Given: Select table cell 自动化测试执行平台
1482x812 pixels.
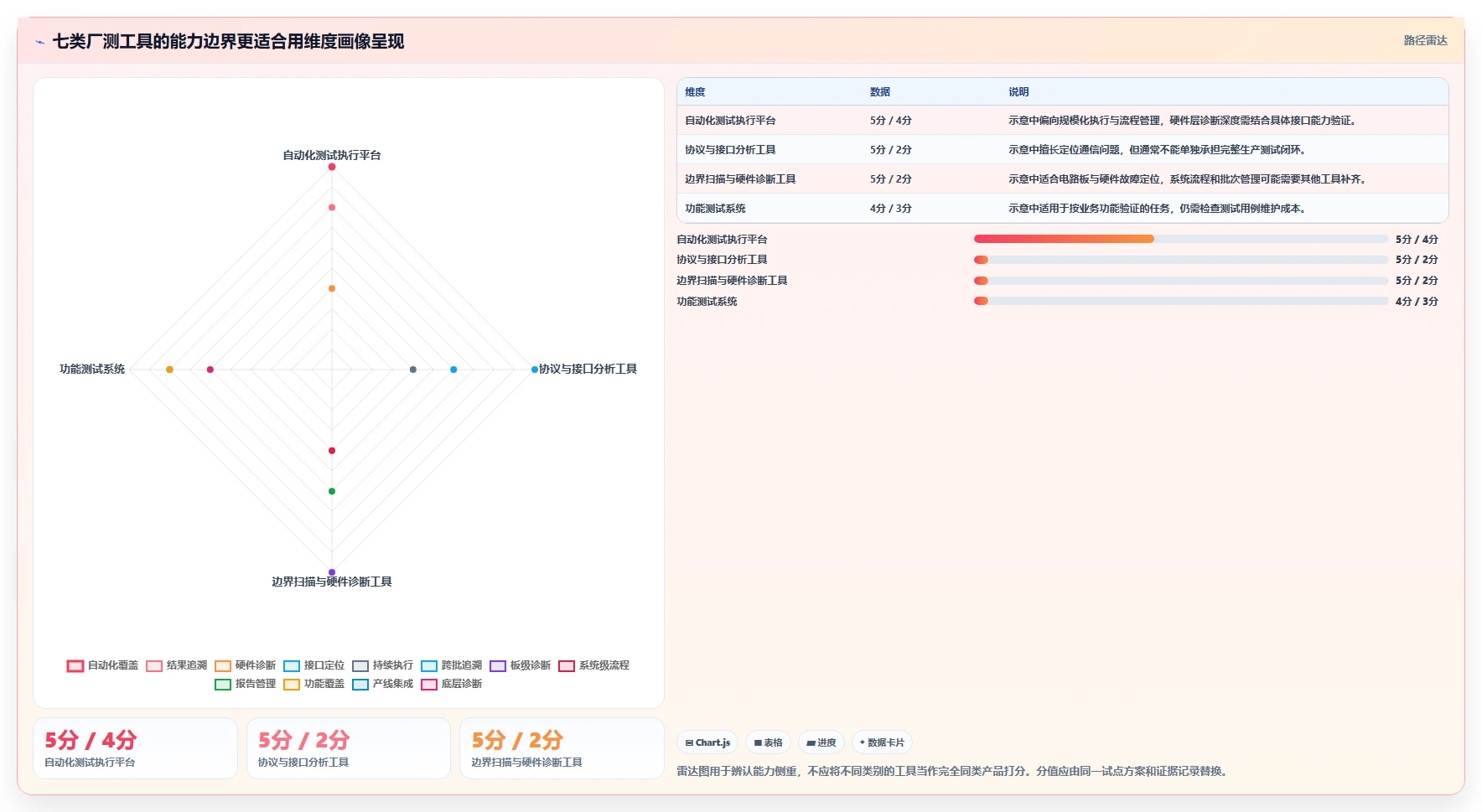Looking at the screenshot, I should (730, 121).
